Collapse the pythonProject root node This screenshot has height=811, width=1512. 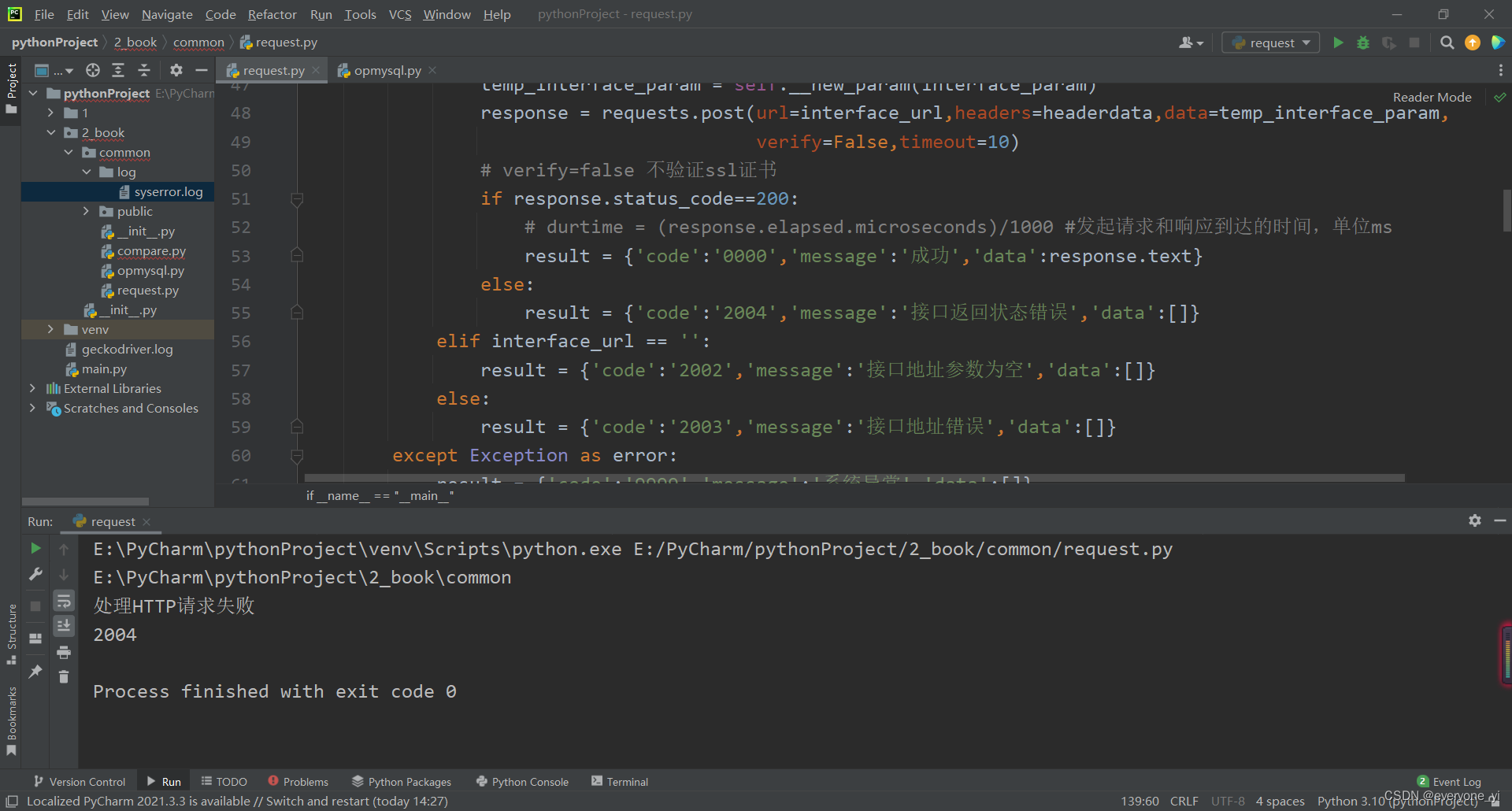[33, 93]
